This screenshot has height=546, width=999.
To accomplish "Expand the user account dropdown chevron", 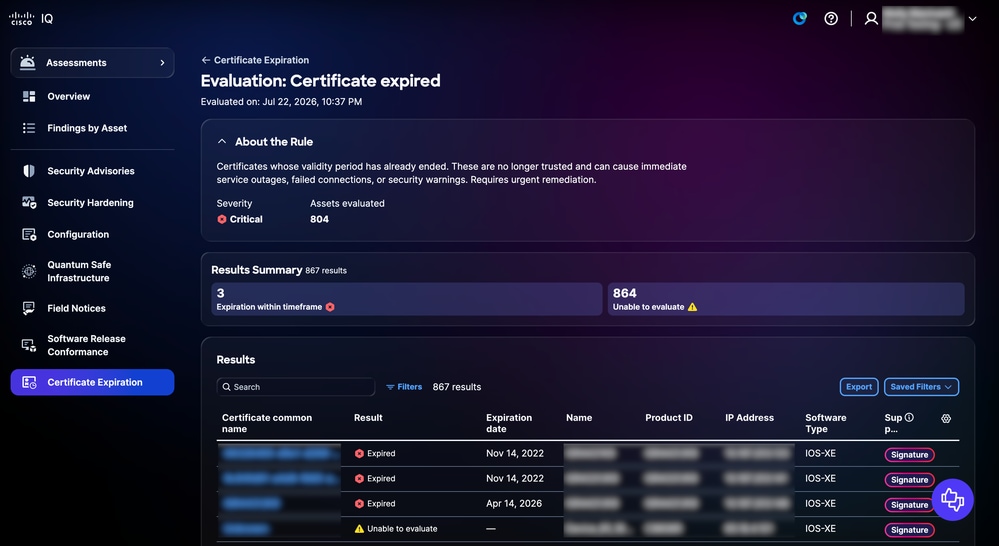I will click(x=972, y=19).
